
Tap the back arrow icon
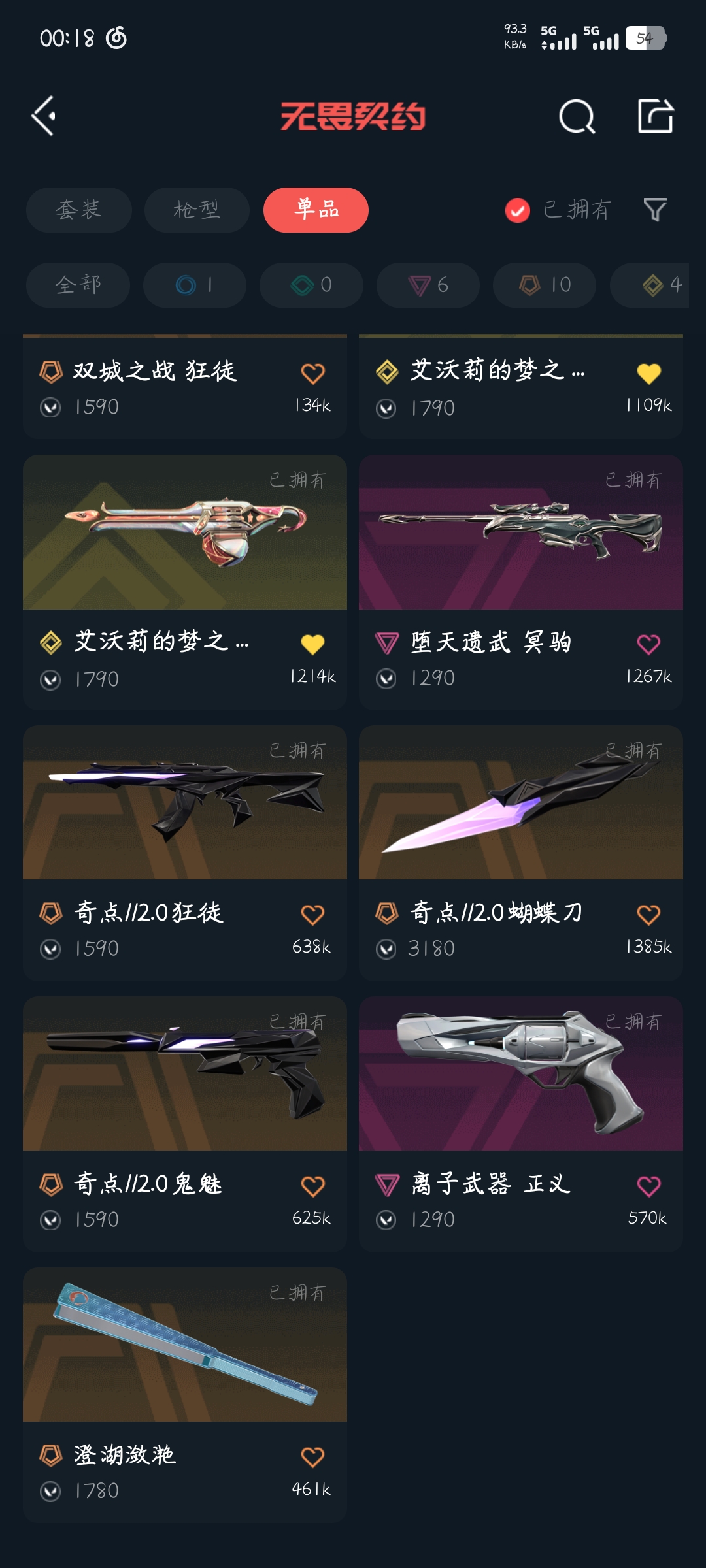[x=44, y=116]
